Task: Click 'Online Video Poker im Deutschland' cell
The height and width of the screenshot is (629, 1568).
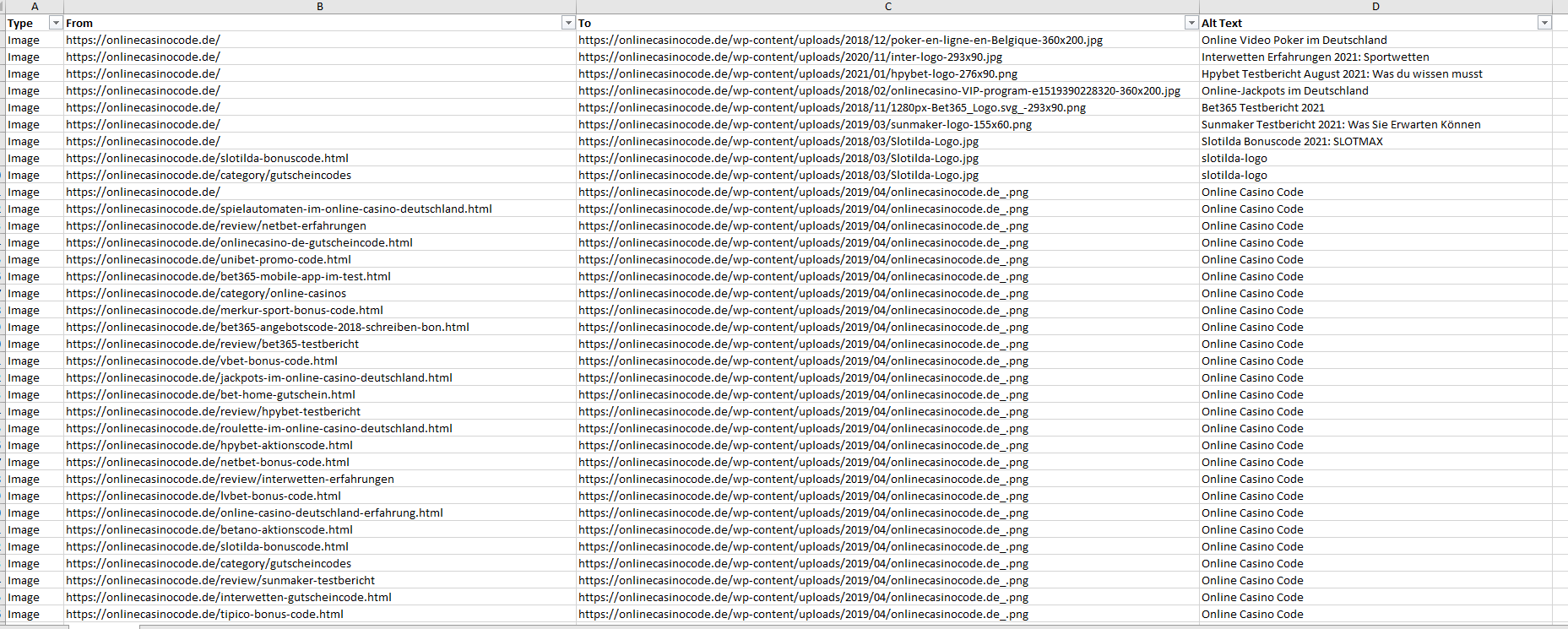Action: coord(1294,40)
